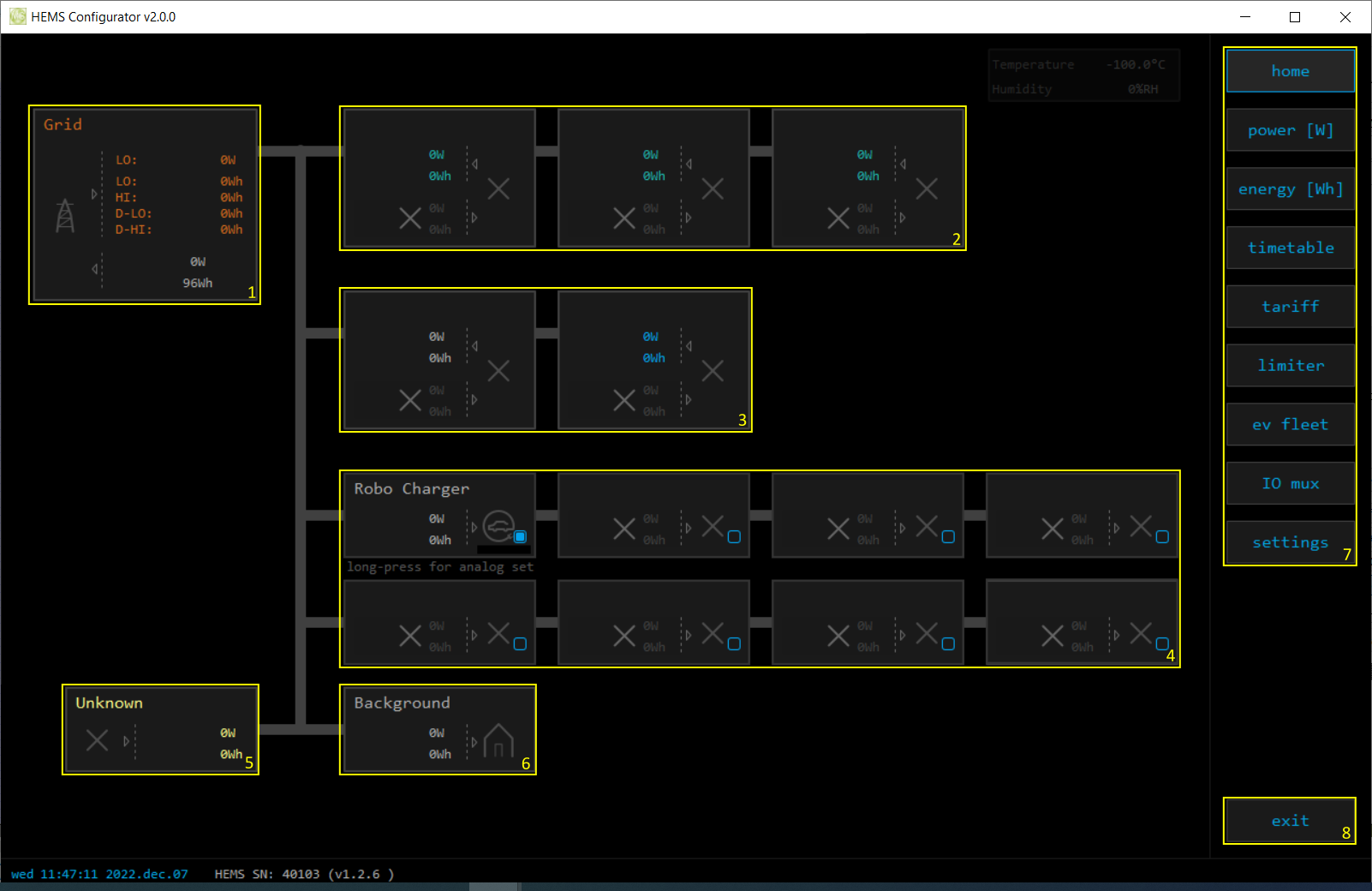Click the X icon in Unknown tile

[98, 740]
